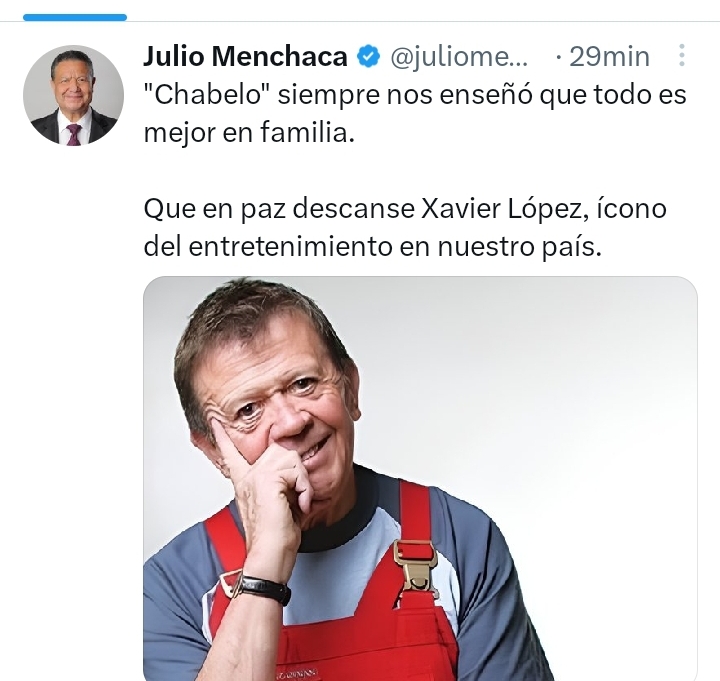Click the "Que en paz descanse" paragraph

coord(405,228)
